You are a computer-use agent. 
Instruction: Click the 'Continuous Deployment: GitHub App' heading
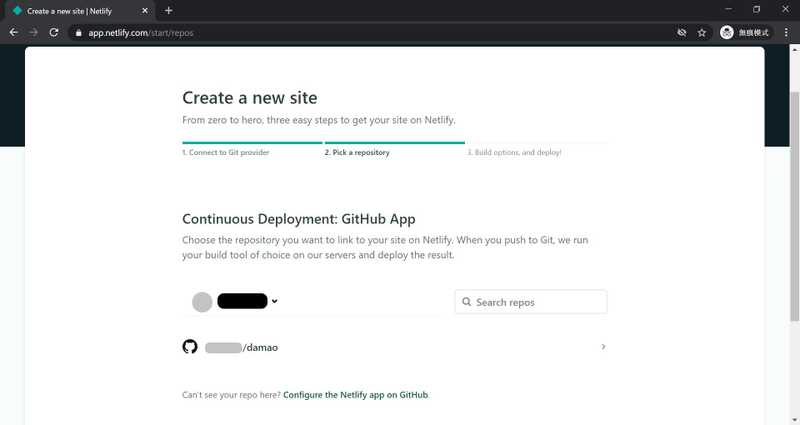(298, 219)
